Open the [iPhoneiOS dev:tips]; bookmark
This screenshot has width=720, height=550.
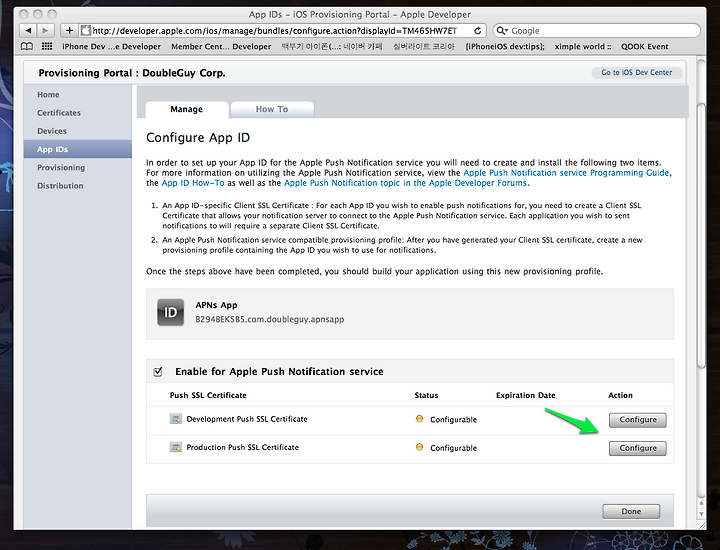pyautogui.click(x=505, y=47)
